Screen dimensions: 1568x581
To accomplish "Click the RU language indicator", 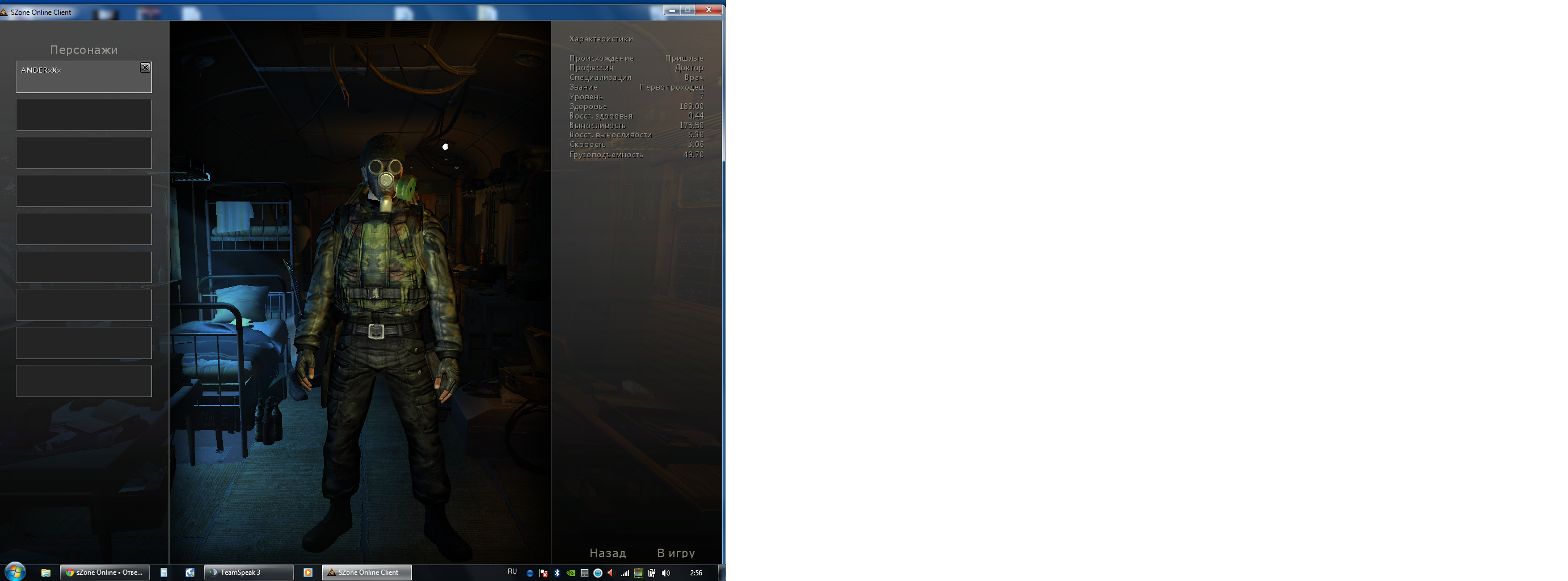I will [512, 572].
